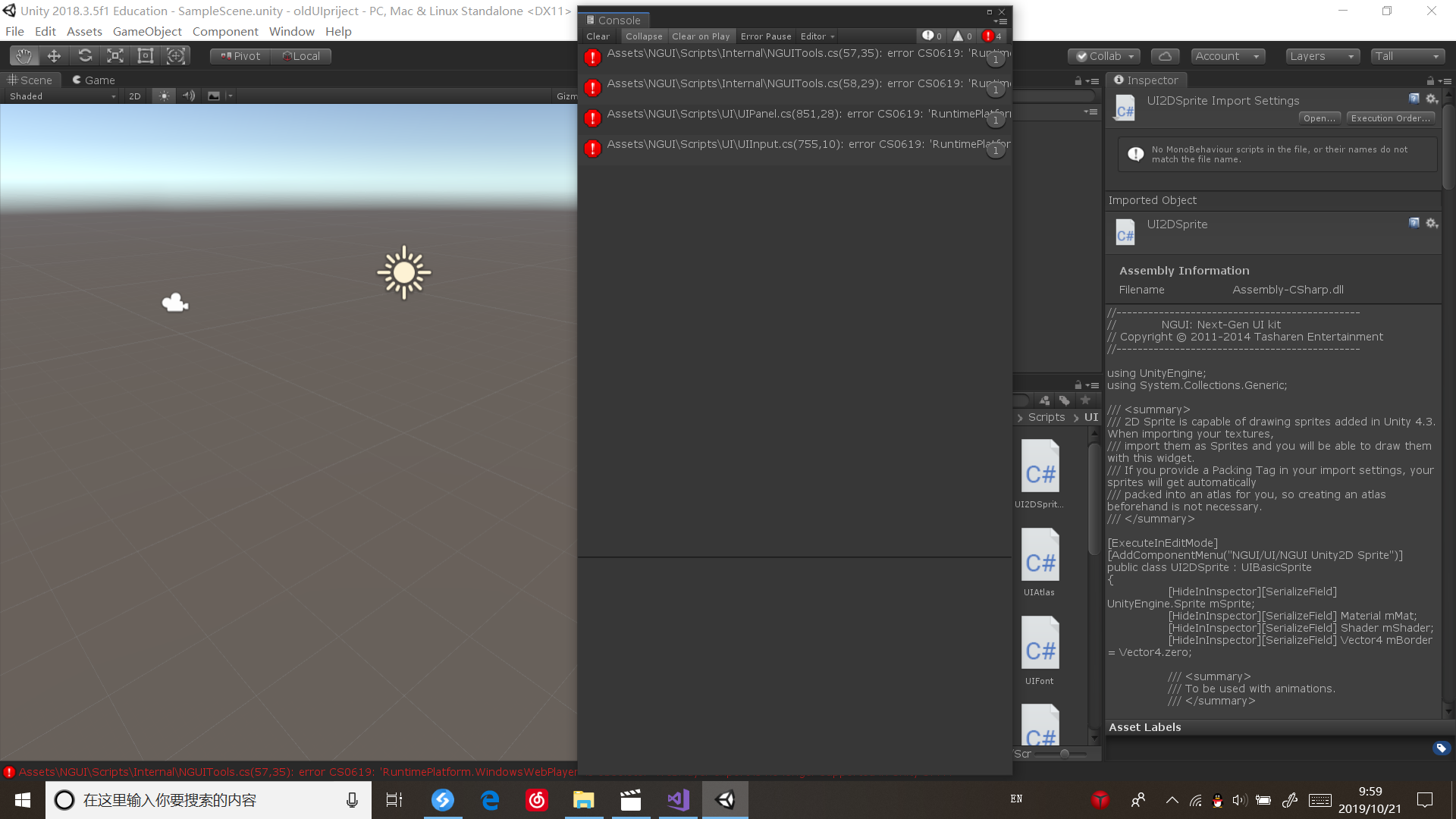This screenshot has height=819, width=1456.
Task: Select the Rect transform tool
Action: 146,55
